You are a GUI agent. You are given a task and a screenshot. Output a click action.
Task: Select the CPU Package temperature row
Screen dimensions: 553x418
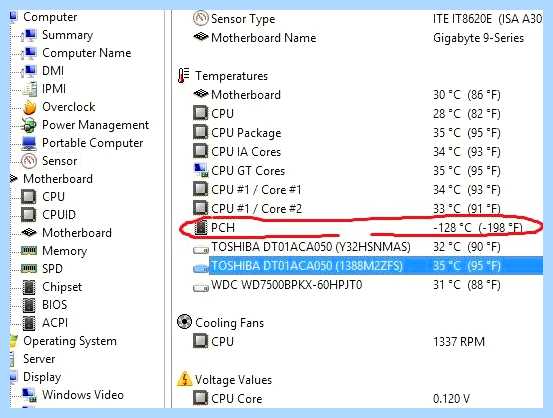(x=347, y=133)
